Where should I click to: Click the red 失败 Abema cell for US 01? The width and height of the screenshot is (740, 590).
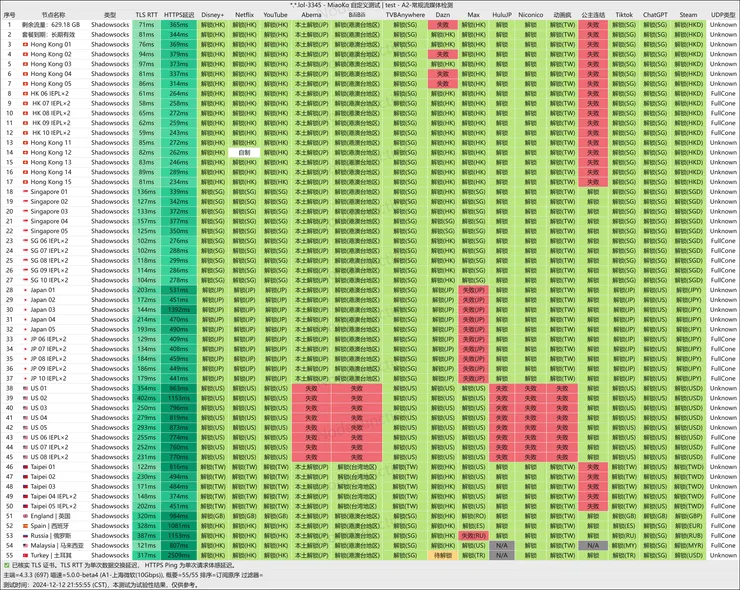point(311,388)
